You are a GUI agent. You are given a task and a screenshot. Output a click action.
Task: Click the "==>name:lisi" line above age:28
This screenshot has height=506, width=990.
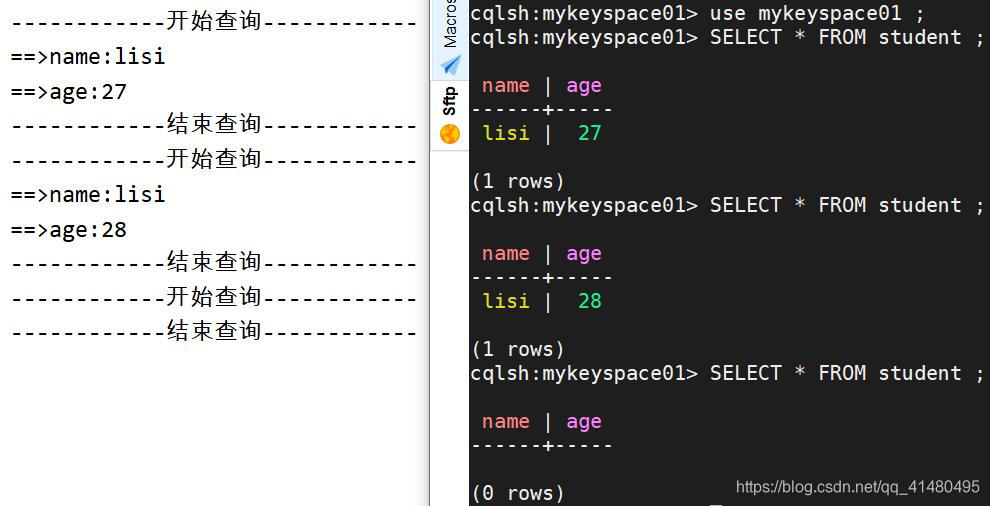click(x=88, y=195)
